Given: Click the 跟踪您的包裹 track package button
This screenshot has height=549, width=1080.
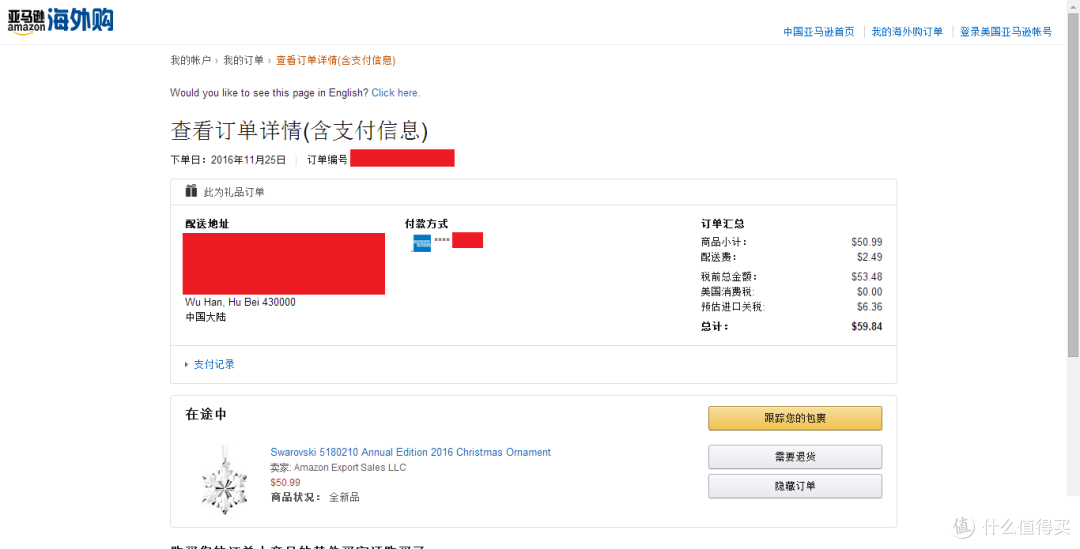Looking at the screenshot, I should point(795,418).
